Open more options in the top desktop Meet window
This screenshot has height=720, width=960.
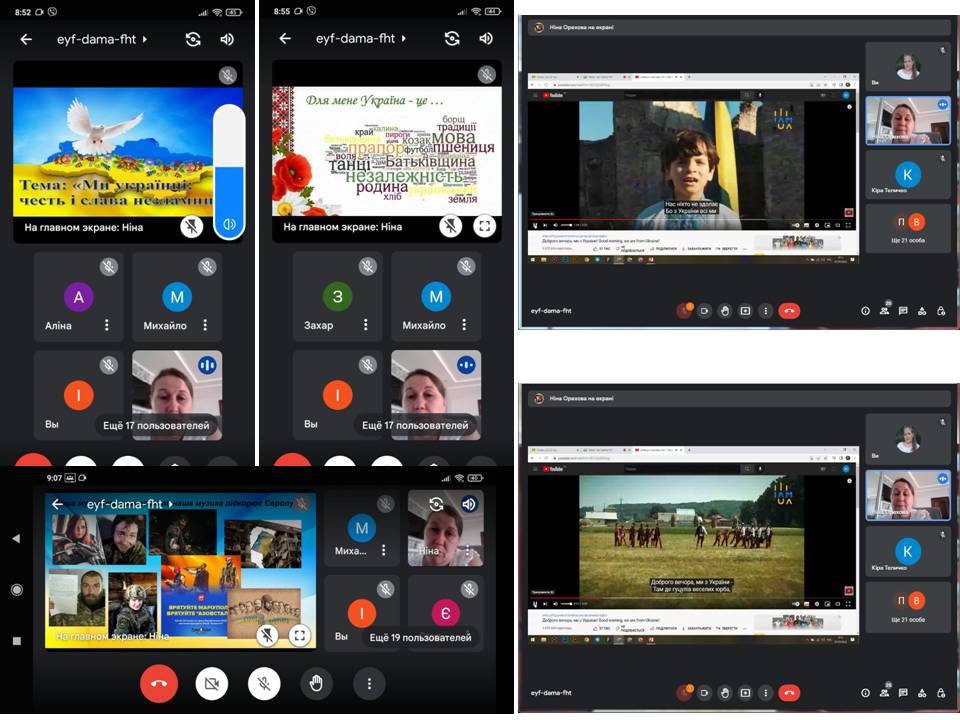tap(765, 311)
